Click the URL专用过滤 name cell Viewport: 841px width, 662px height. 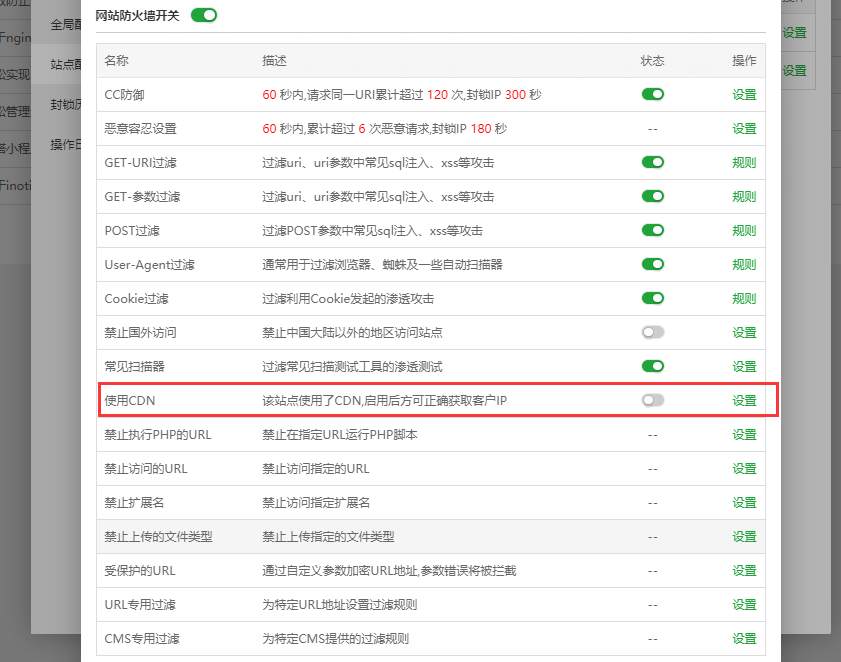[x=140, y=605]
